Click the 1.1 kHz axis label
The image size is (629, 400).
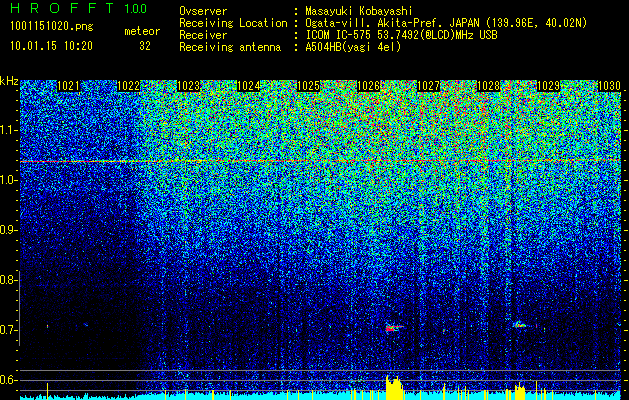[9, 130]
